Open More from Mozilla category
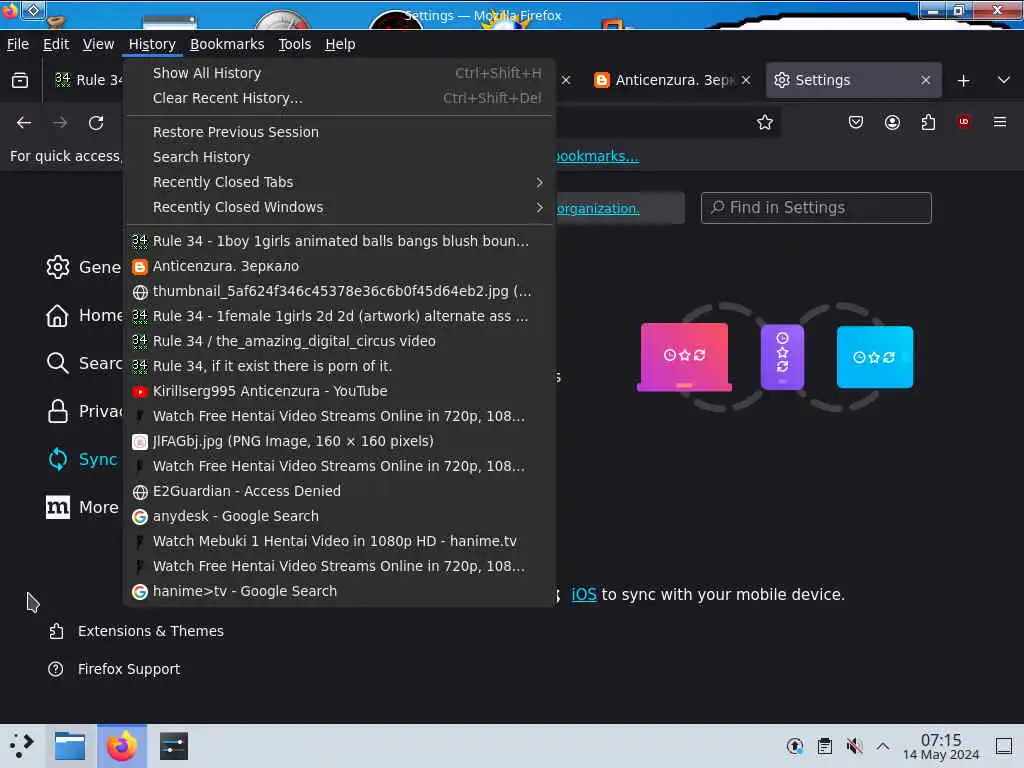 coord(82,507)
